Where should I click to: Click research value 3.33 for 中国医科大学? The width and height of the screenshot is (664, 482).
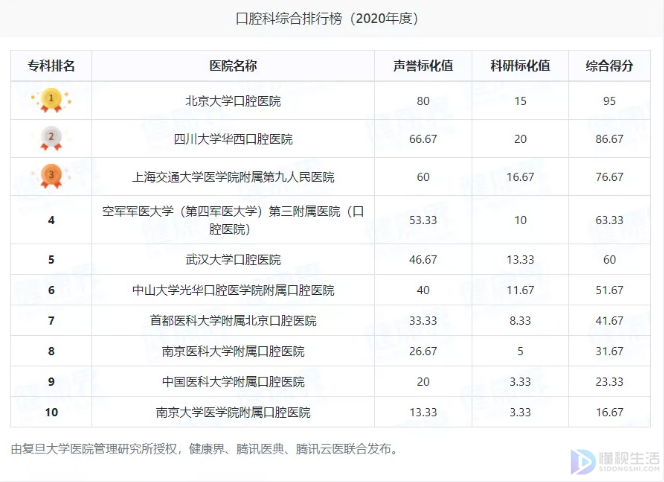click(x=520, y=382)
